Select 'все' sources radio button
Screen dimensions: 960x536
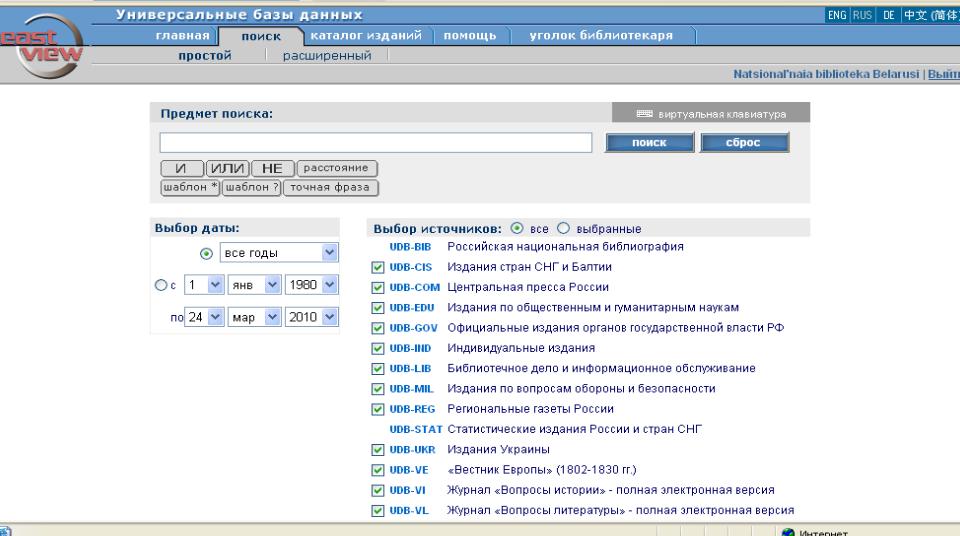[517, 228]
